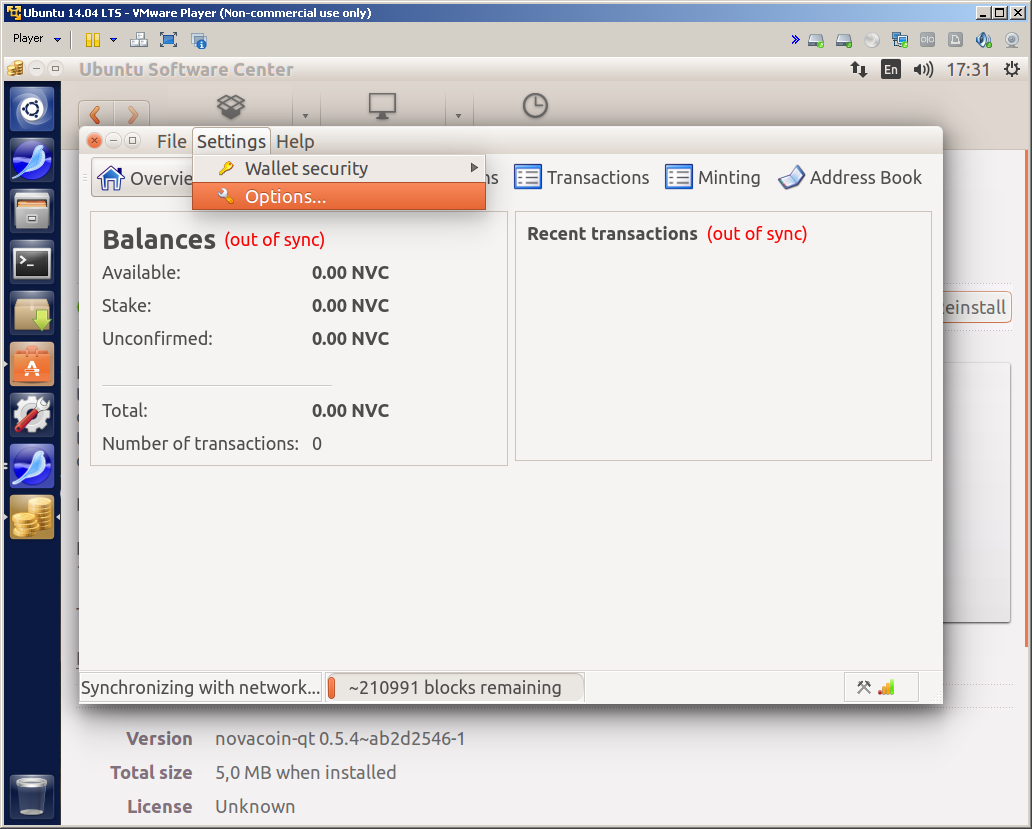Click the 17:31 clock indicator
Viewport: 1032px width, 829px height.
tap(968, 69)
